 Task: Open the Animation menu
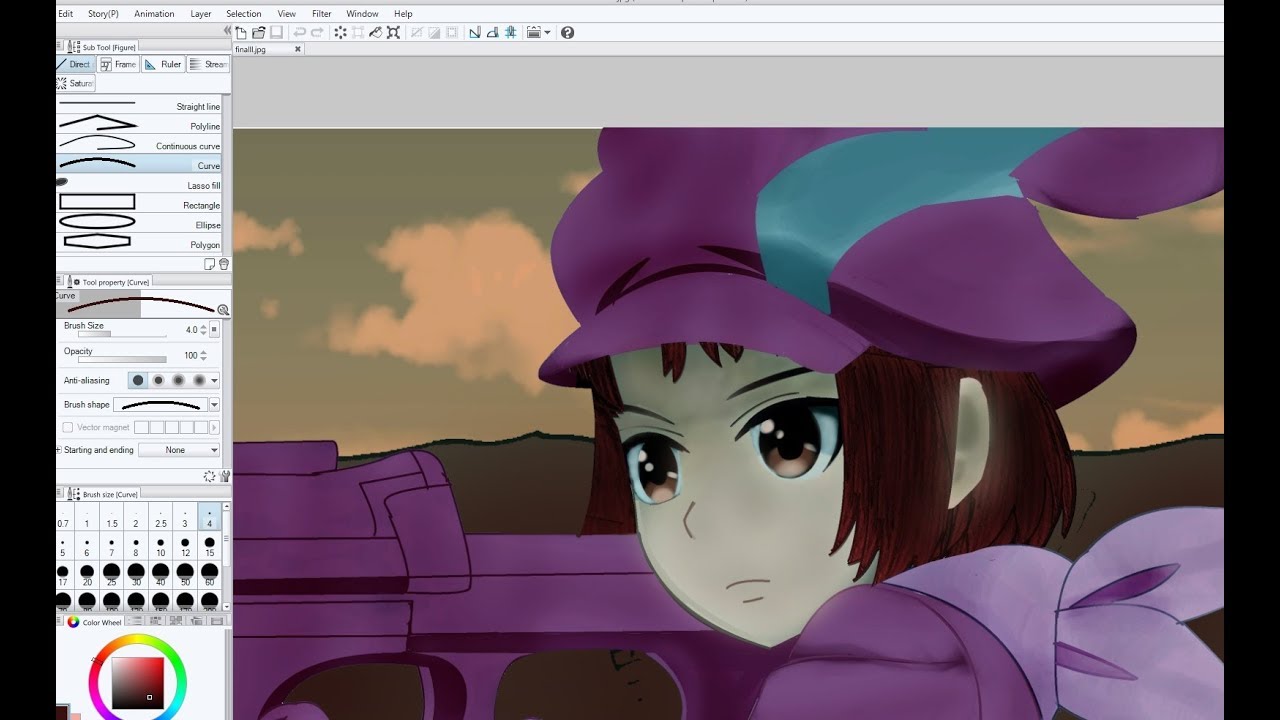(x=153, y=13)
